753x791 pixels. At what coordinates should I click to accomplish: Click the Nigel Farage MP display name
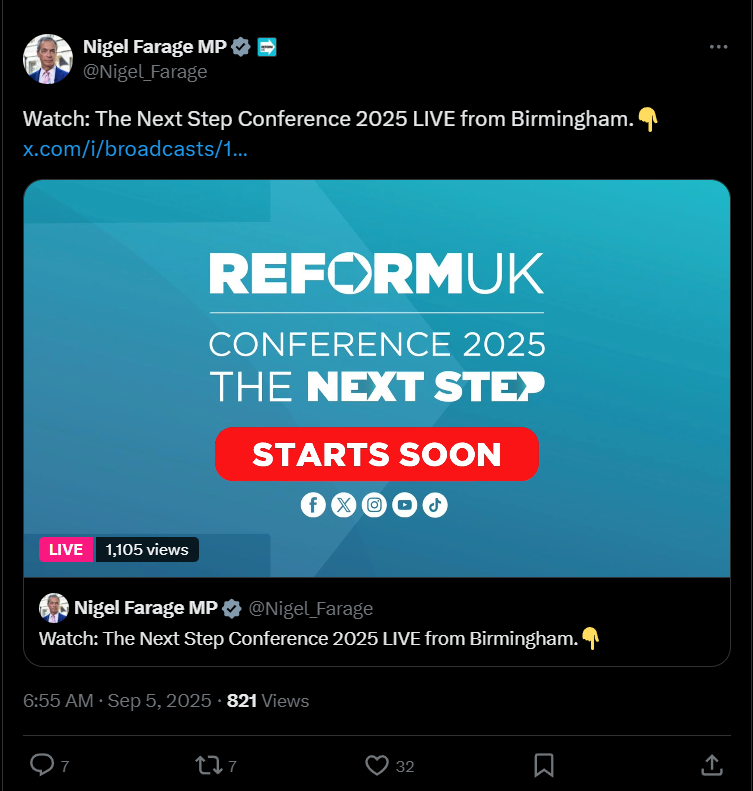click(154, 46)
